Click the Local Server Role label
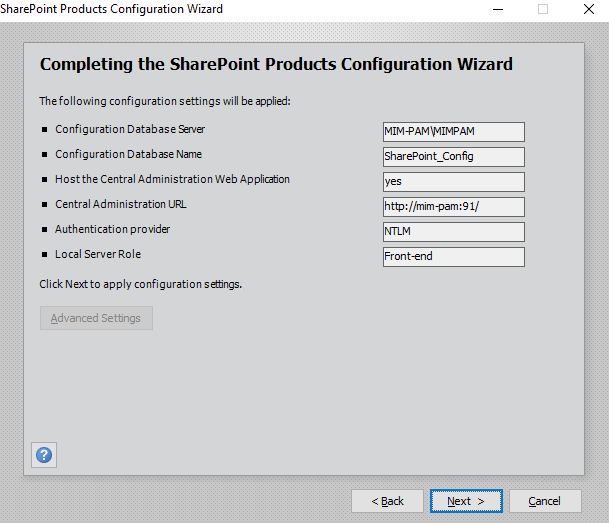Image resolution: width=609 pixels, height=523 pixels. click(x=98, y=255)
